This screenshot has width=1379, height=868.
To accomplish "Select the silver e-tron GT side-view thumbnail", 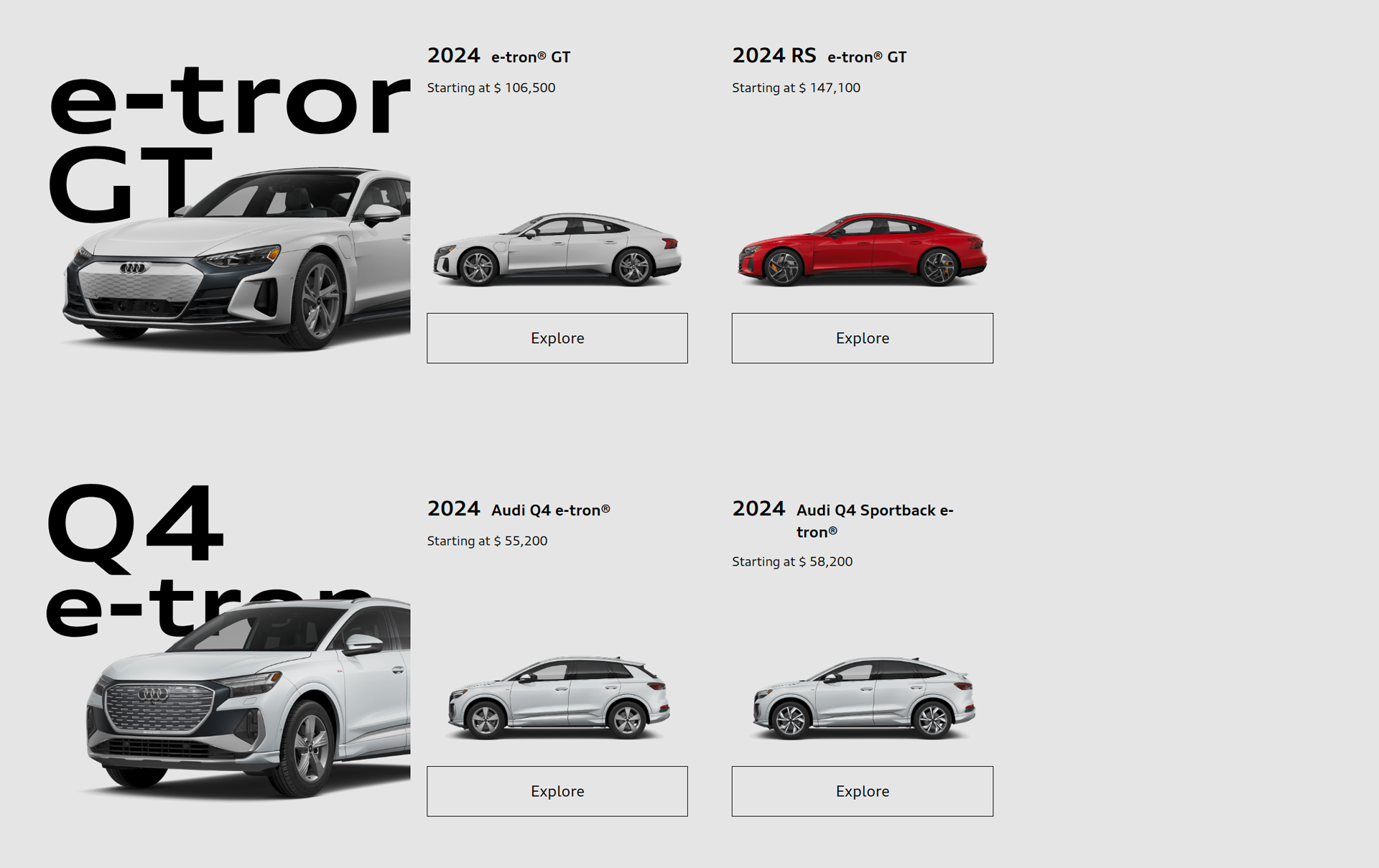I will tap(557, 250).
